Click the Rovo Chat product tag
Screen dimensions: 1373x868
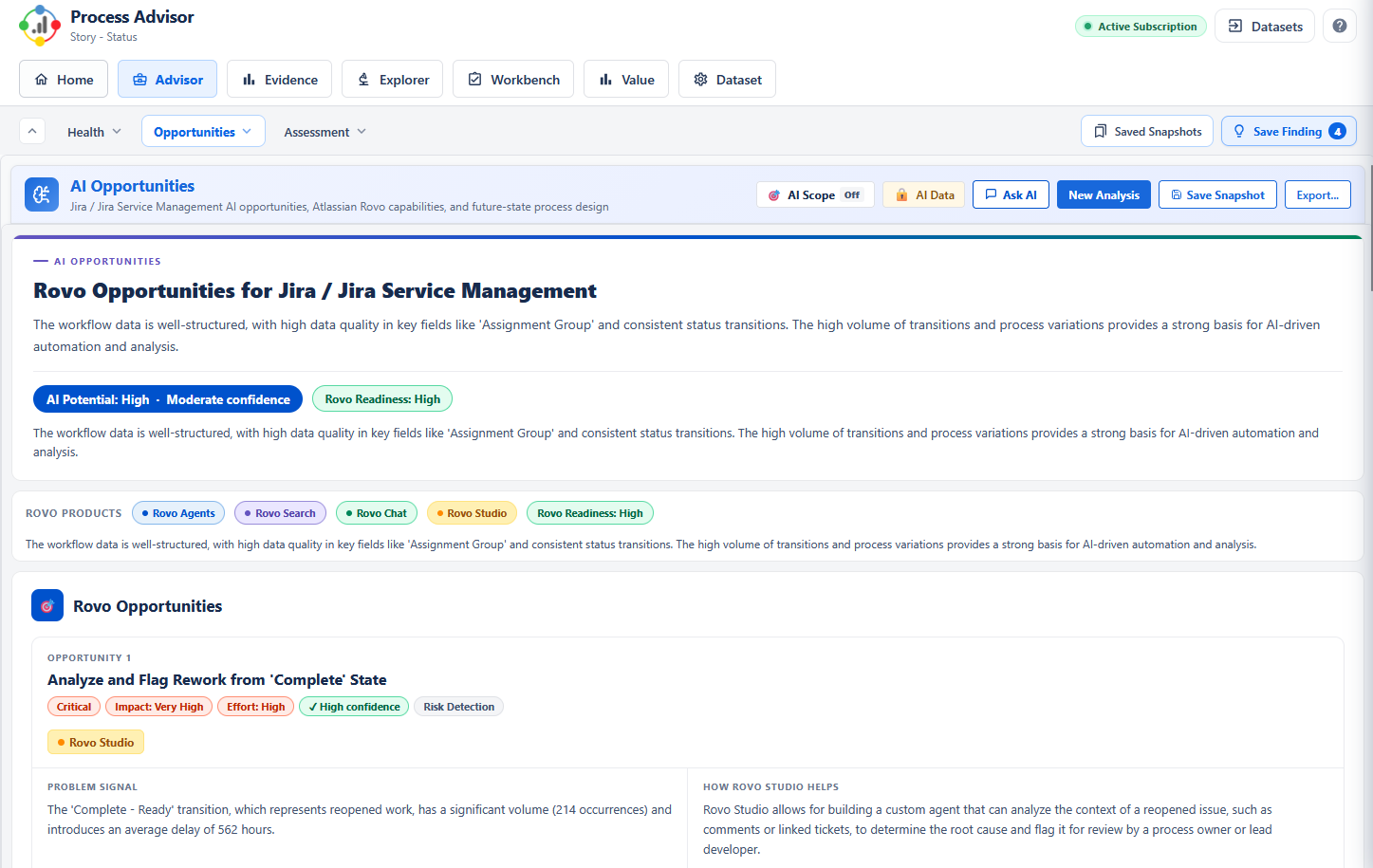(x=377, y=513)
